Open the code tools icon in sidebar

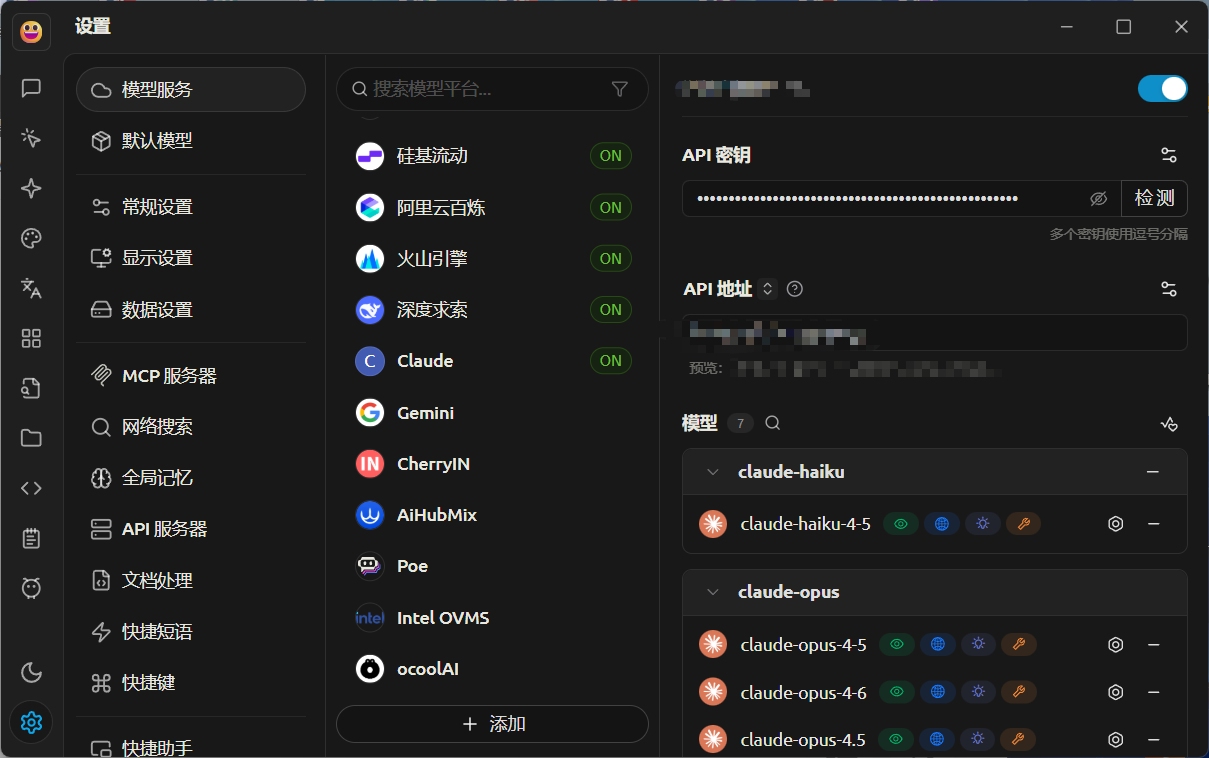click(31, 488)
